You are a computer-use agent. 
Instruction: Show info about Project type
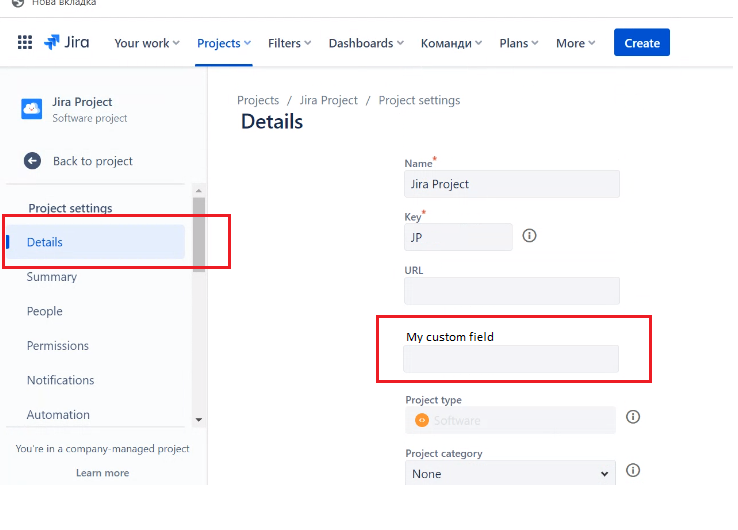(x=633, y=417)
